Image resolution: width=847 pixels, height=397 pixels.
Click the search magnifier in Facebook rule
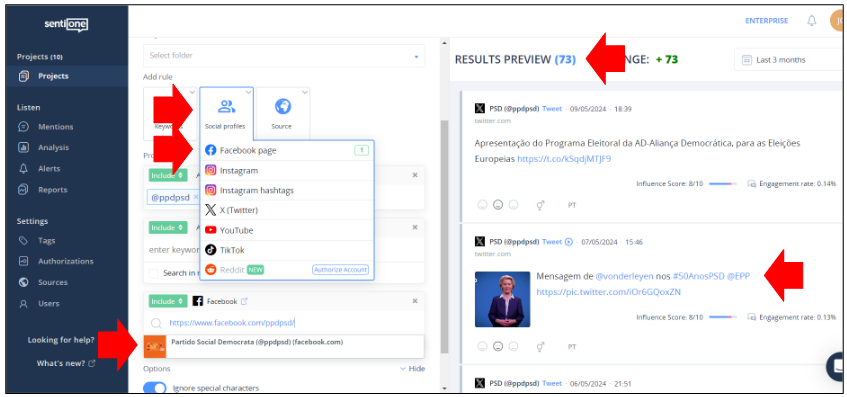pos(156,323)
